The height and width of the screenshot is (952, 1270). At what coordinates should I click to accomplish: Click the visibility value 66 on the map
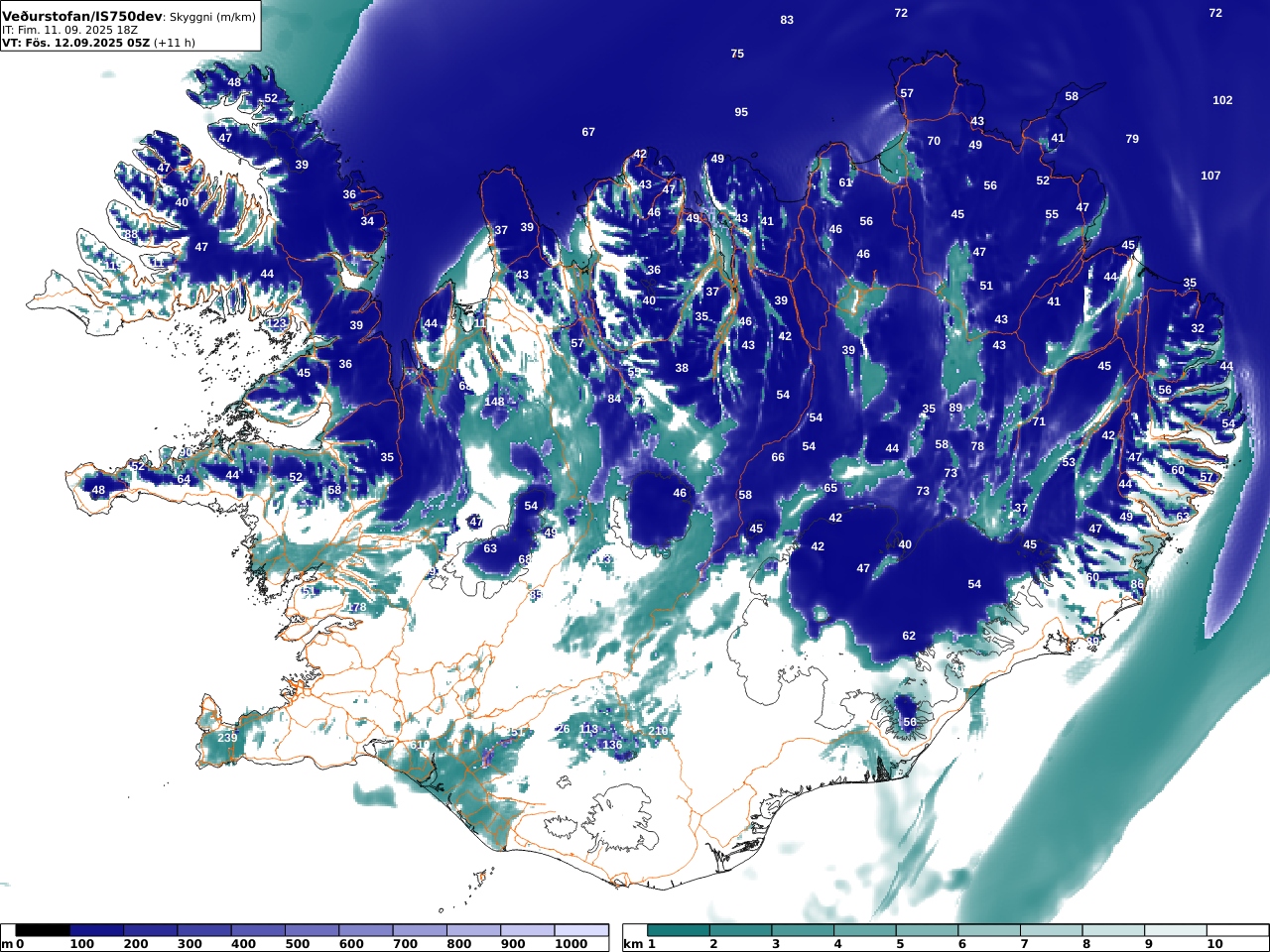(x=778, y=457)
